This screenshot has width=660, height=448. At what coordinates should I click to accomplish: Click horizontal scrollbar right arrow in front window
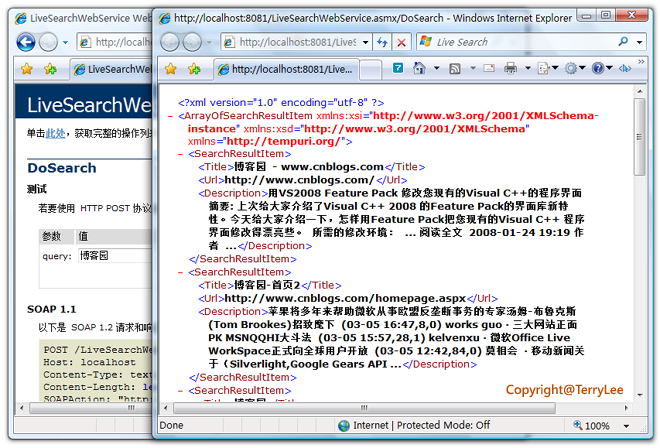[626, 408]
